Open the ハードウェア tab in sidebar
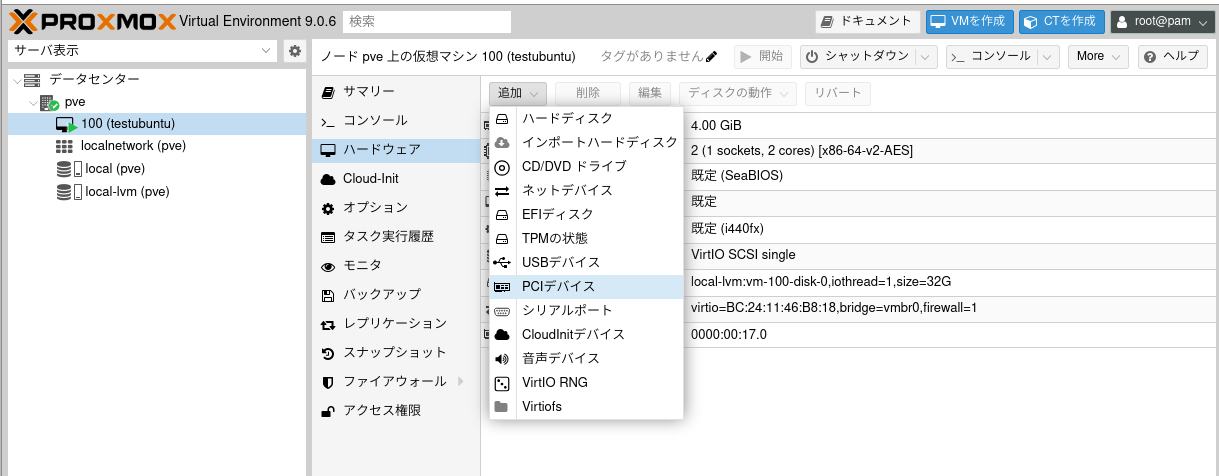 396,150
